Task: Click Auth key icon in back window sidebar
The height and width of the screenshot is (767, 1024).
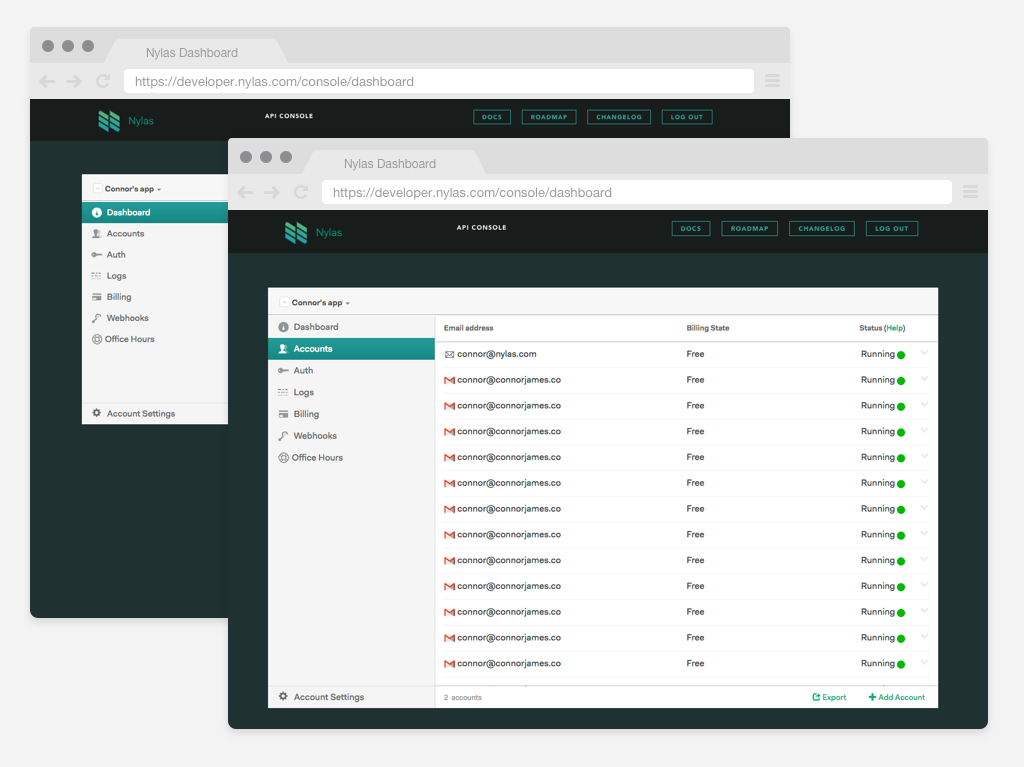Action: tap(97, 255)
